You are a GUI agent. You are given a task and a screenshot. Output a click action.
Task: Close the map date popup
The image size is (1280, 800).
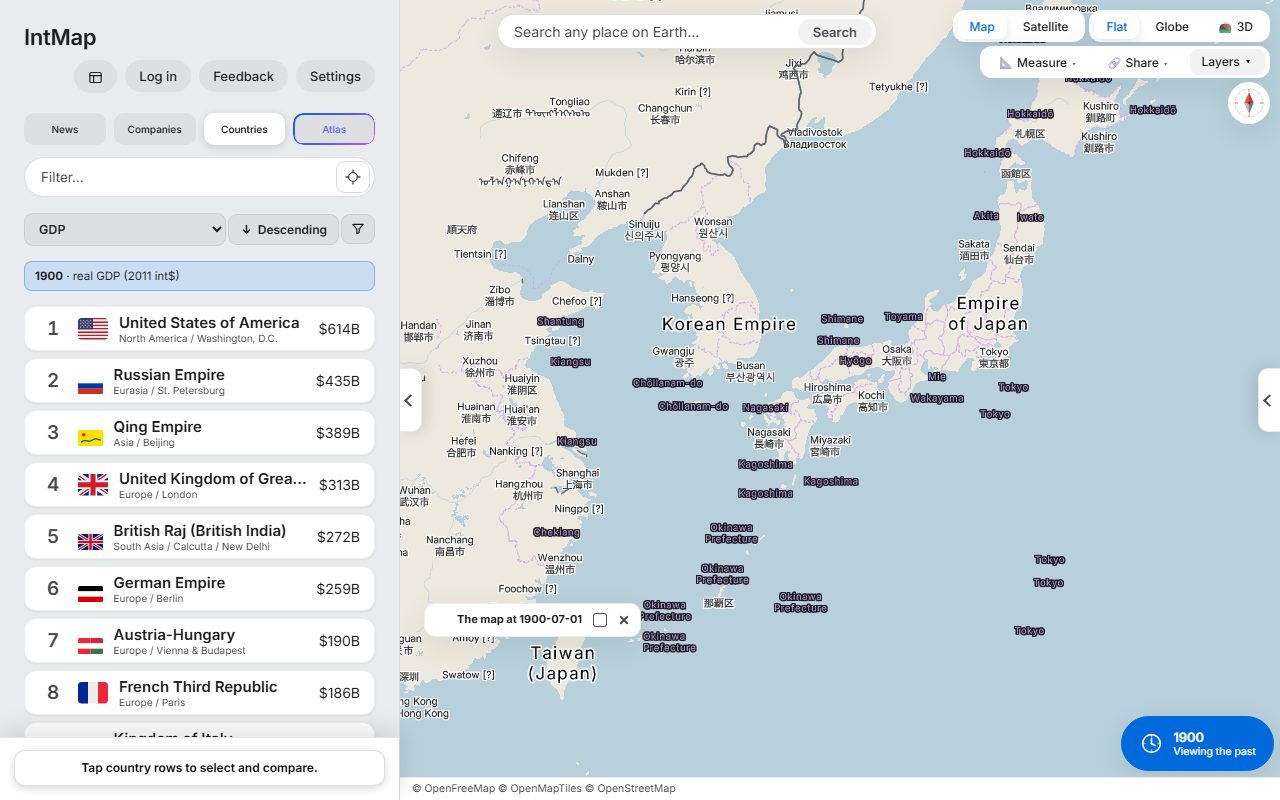click(x=624, y=620)
